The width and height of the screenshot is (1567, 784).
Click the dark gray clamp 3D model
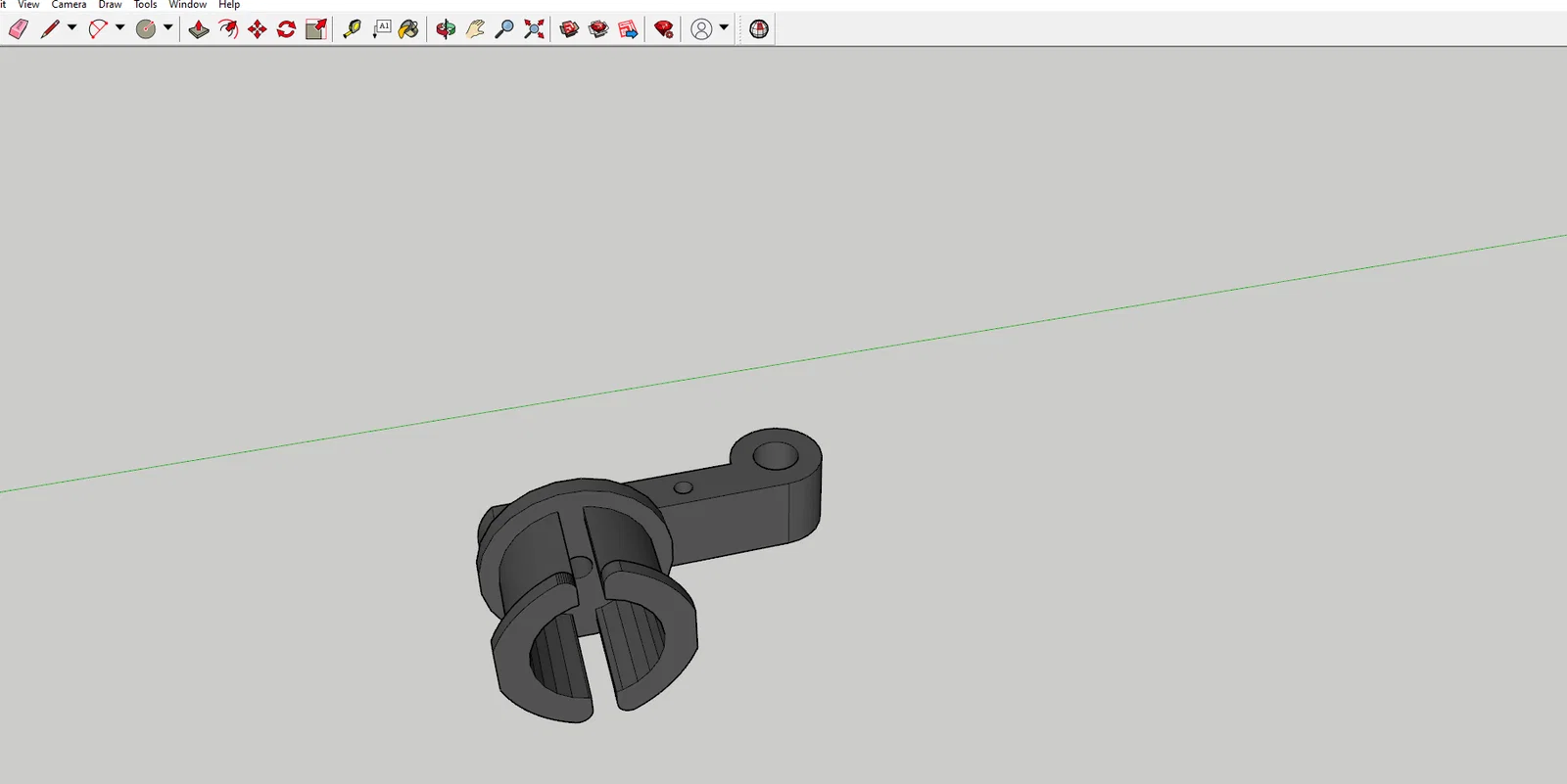click(x=649, y=576)
